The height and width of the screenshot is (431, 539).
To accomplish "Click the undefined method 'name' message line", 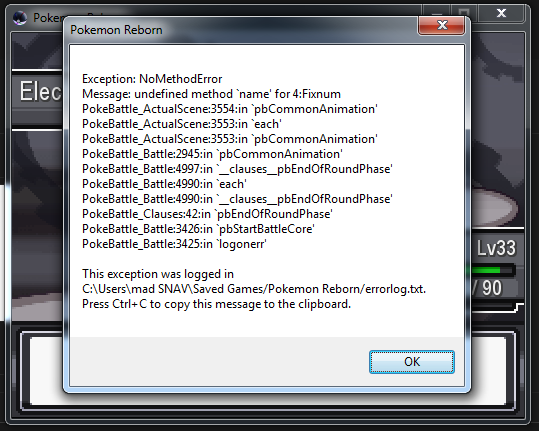I will [x=211, y=94].
